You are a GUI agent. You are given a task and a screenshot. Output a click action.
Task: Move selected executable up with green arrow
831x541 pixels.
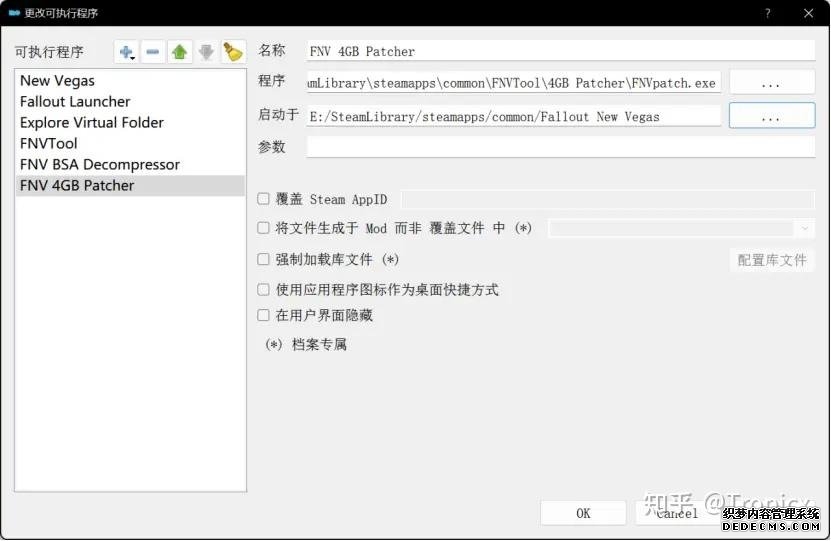click(x=180, y=52)
